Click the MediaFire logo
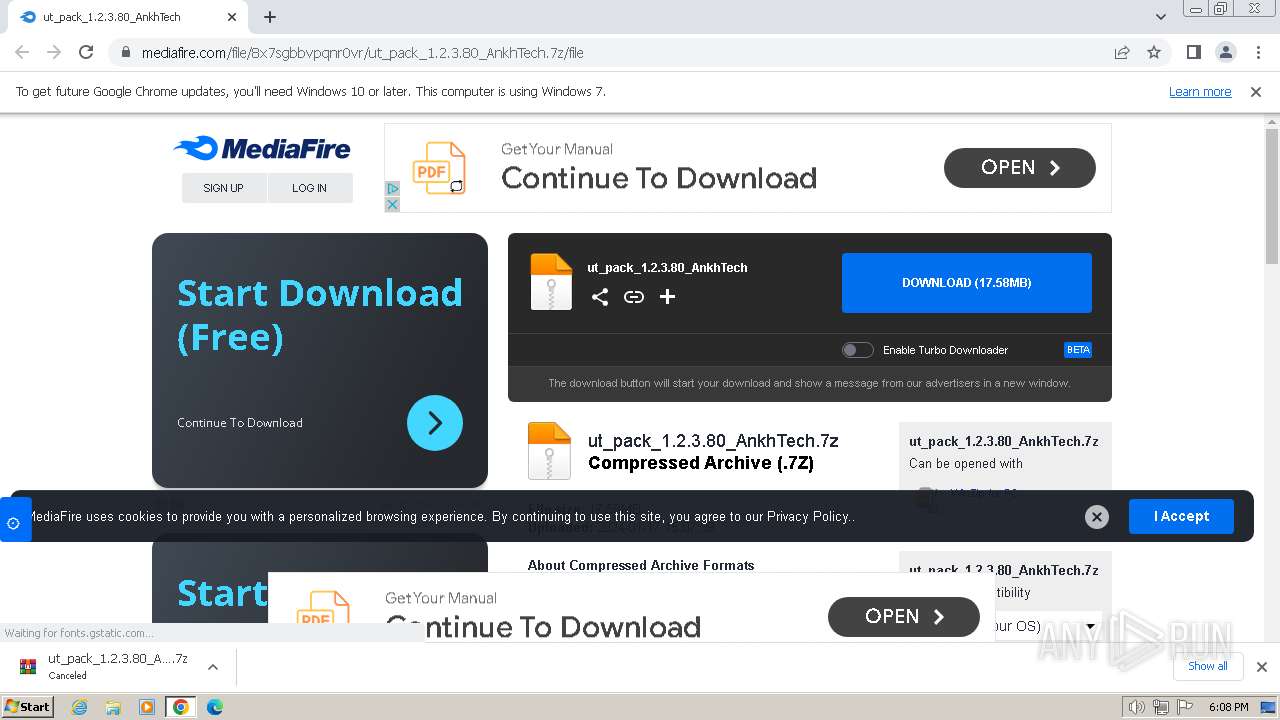 click(262, 149)
